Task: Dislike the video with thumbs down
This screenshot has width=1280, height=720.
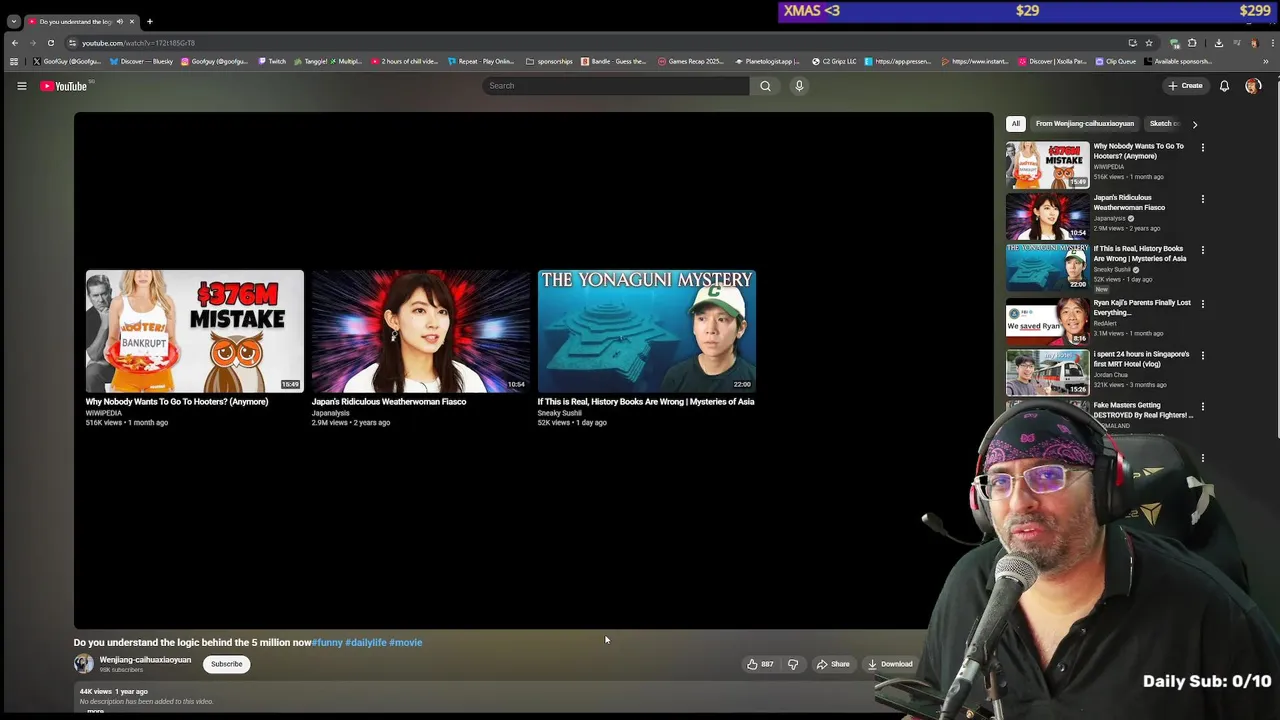Action: [x=793, y=664]
